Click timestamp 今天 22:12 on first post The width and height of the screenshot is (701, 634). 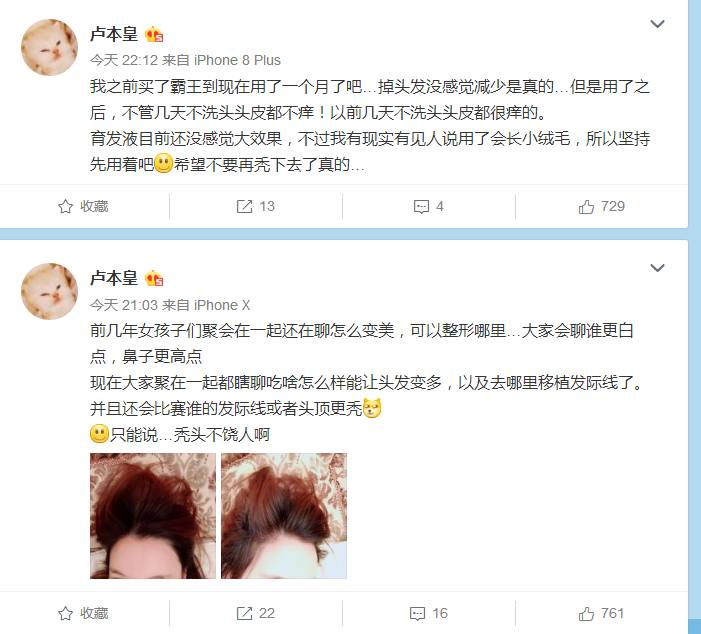point(124,60)
